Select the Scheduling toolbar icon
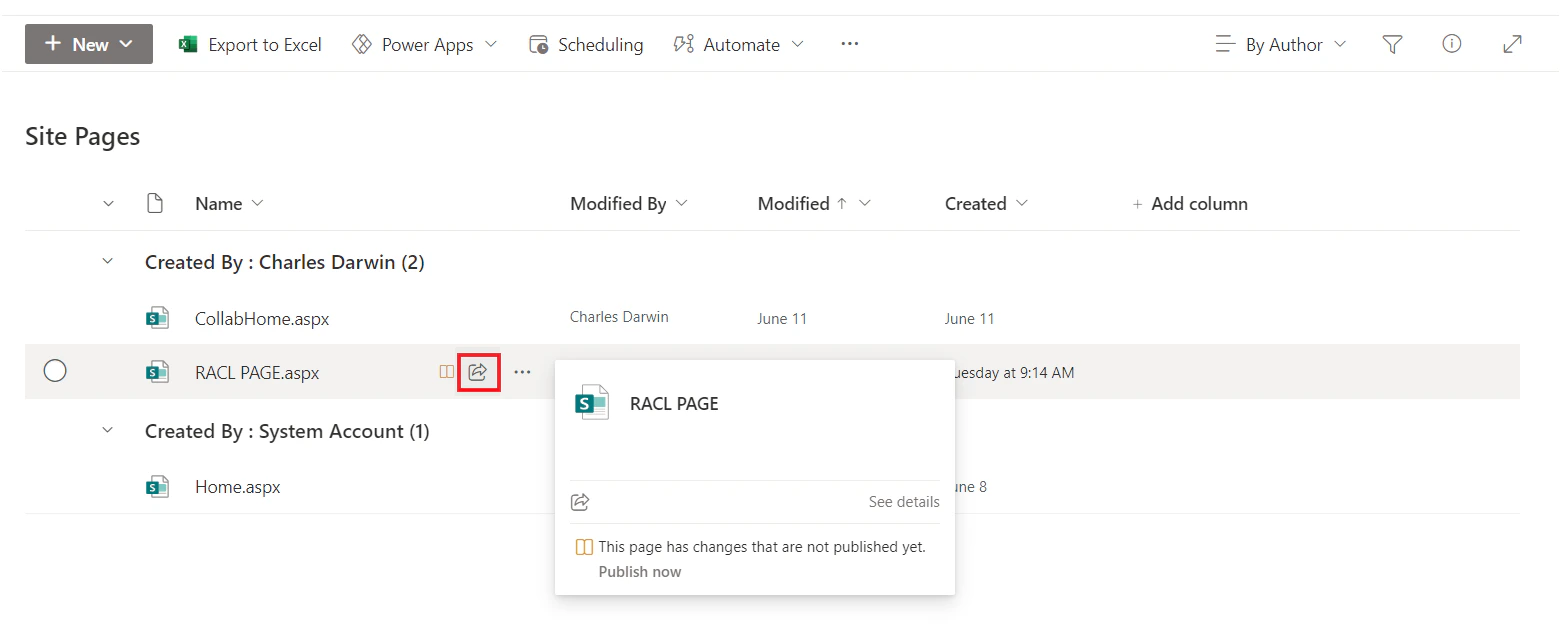Image resolution: width=1561 pixels, height=637 pixels. 586,44
